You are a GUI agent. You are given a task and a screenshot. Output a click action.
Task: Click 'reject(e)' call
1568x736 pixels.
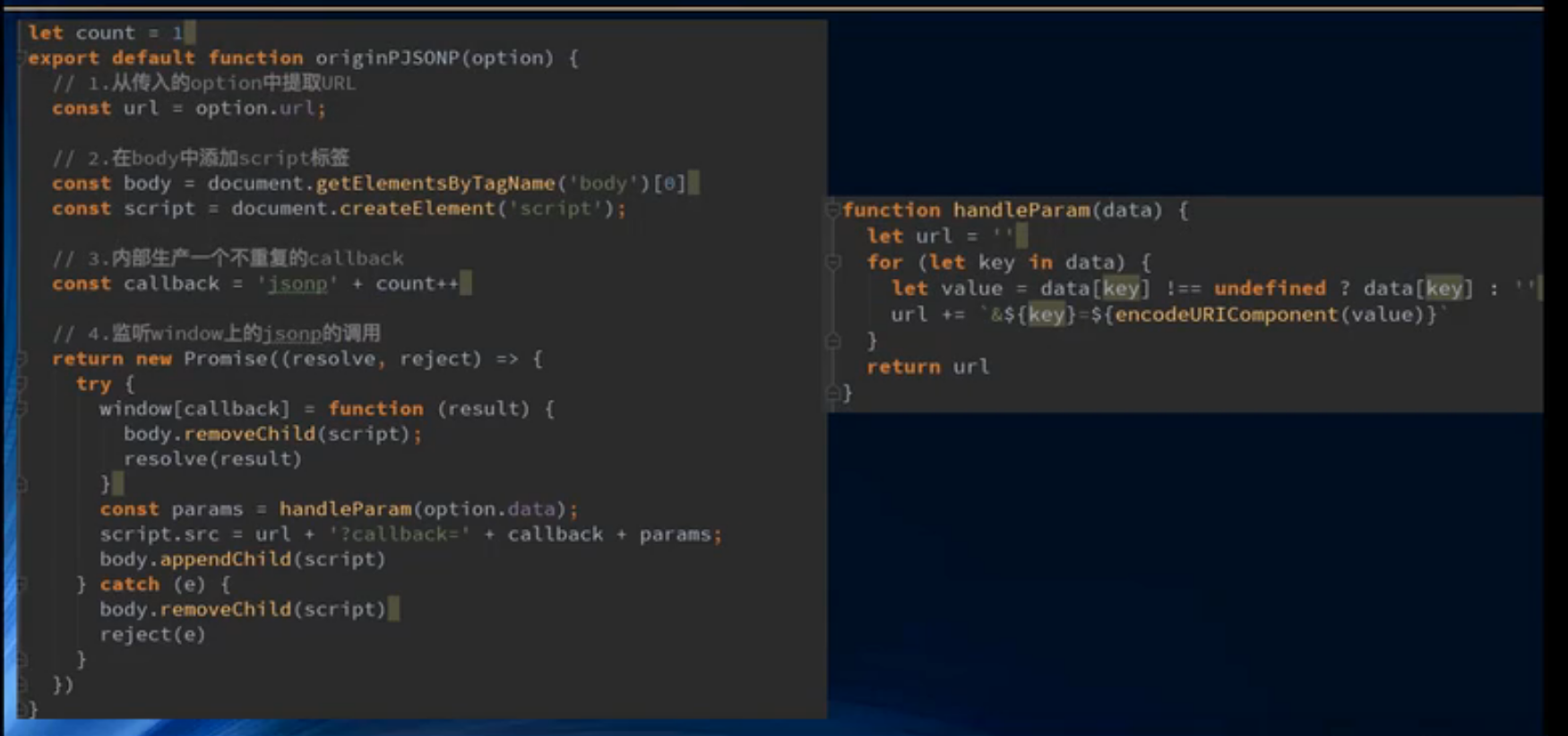click(152, 636)
